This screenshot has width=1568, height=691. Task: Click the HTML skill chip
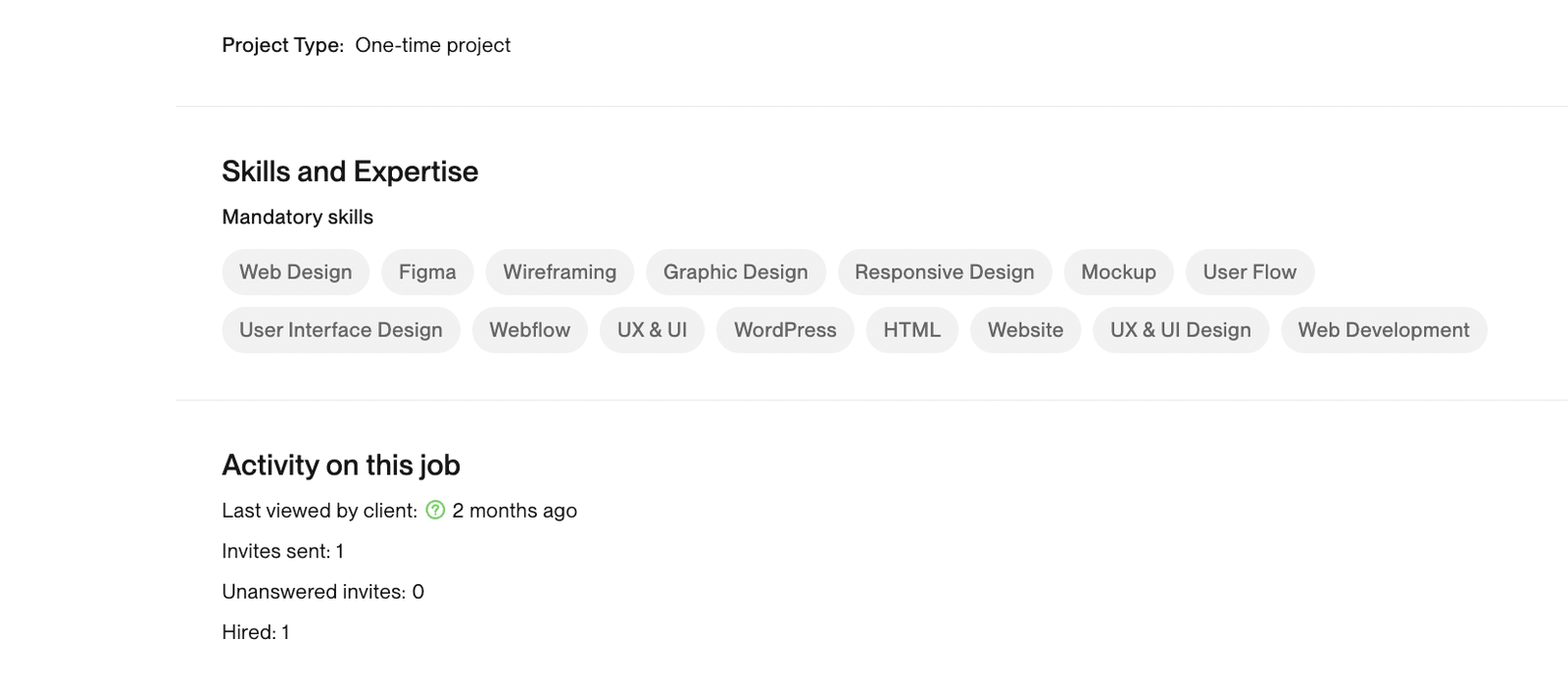[911, 329]
